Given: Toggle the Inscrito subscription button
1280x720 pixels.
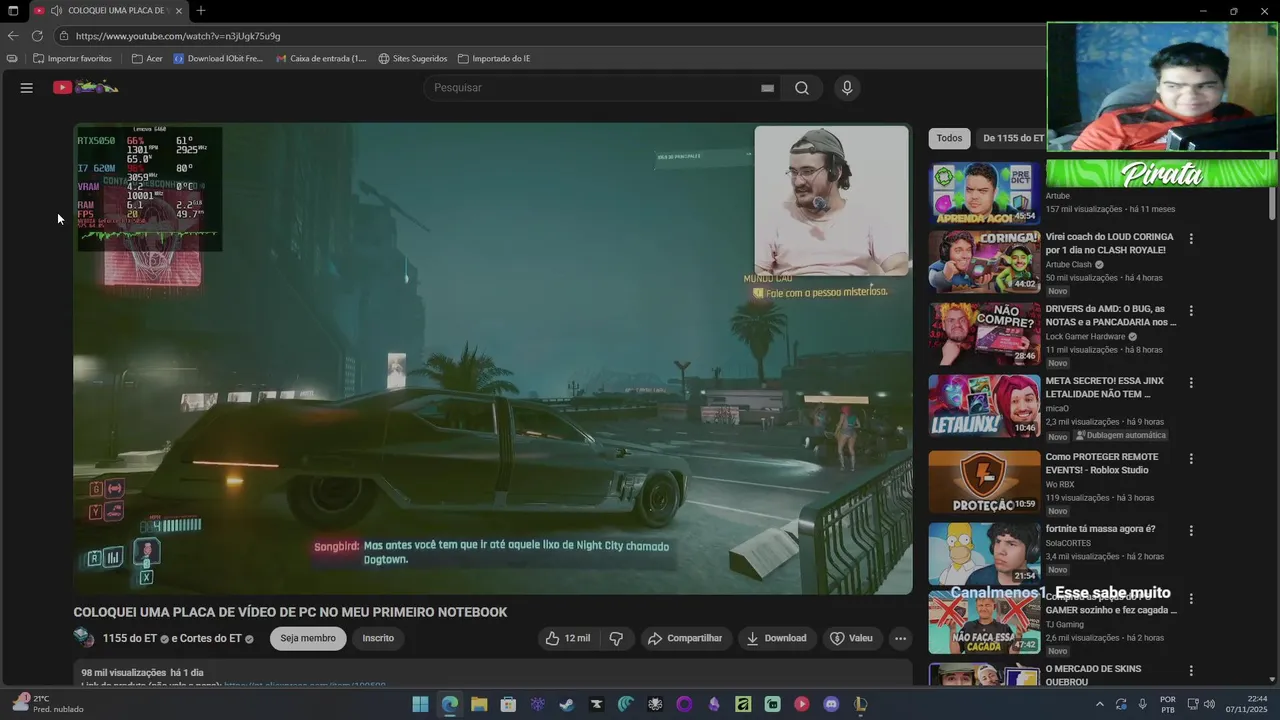Looking at the screenshot, I should (x=378, y=638).
